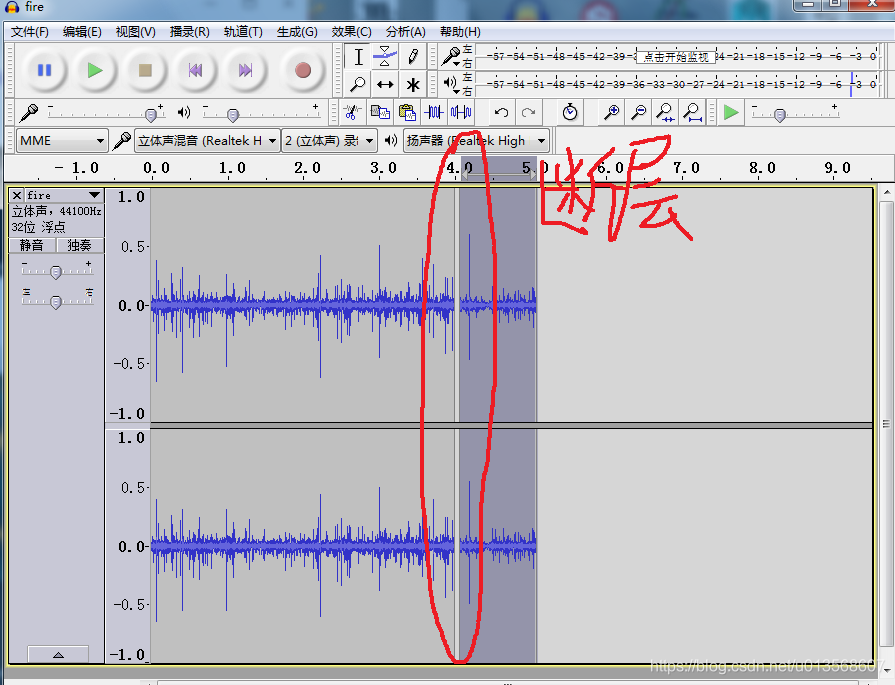Select the Multi-Tool asterisk icon
This screenshot has height=685, width=895.
(x=413, y=84)
